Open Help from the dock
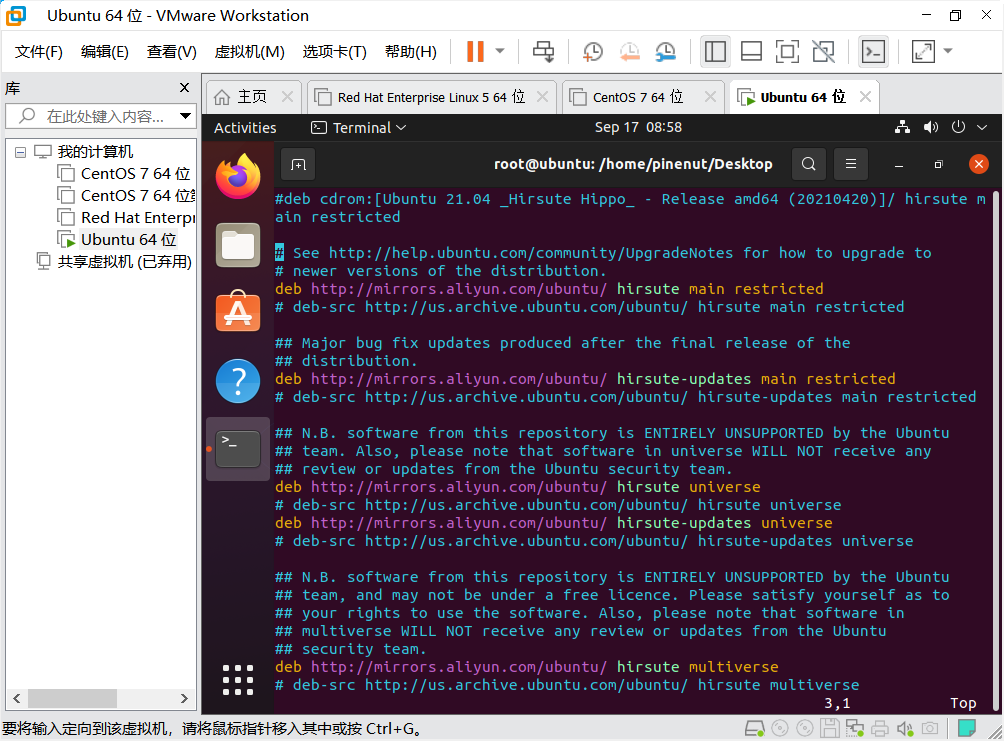This screenshot has height=741, width=1004. (238, 381)
